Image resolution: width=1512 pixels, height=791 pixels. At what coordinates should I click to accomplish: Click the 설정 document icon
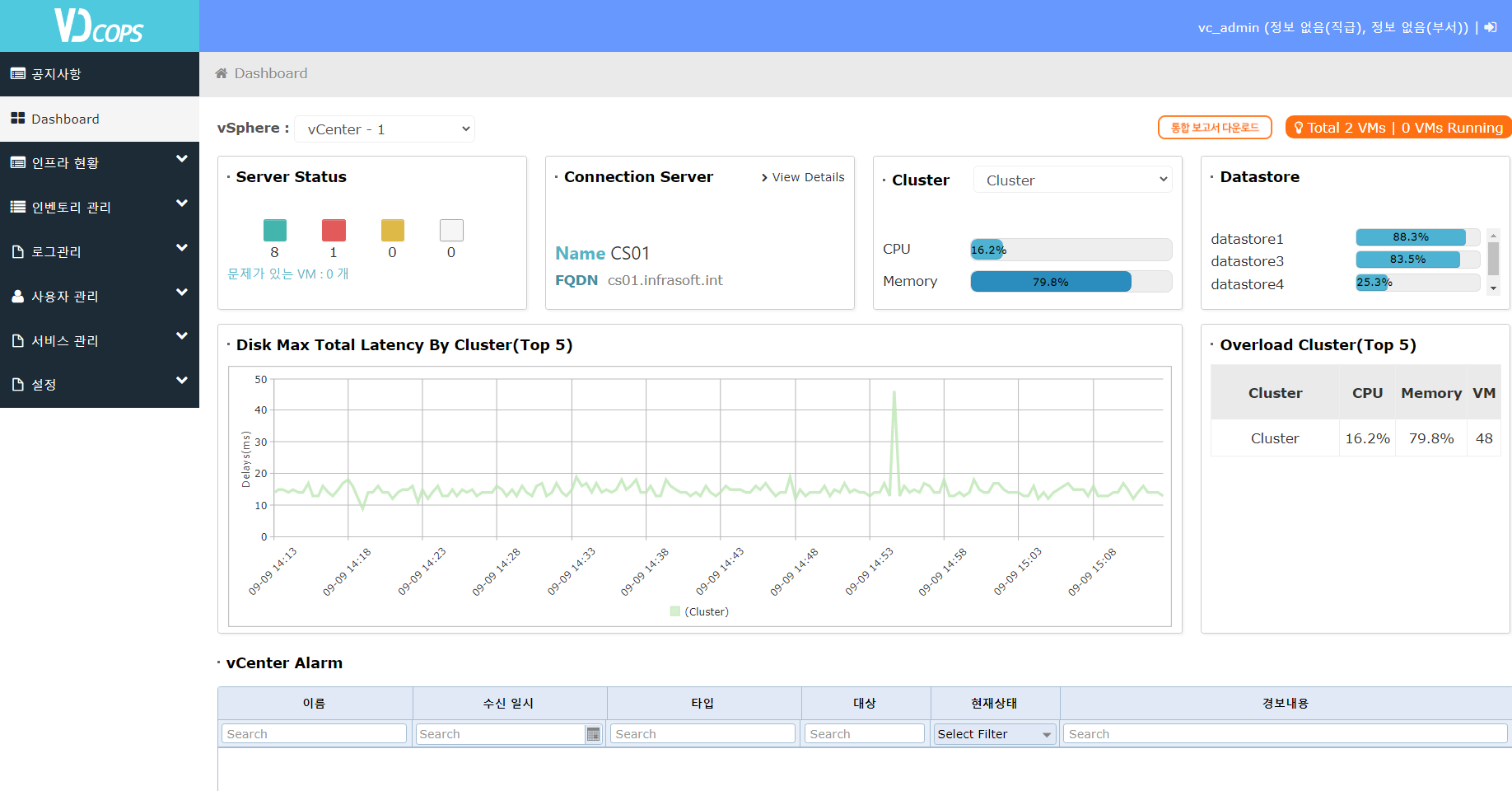pos(18,384)
